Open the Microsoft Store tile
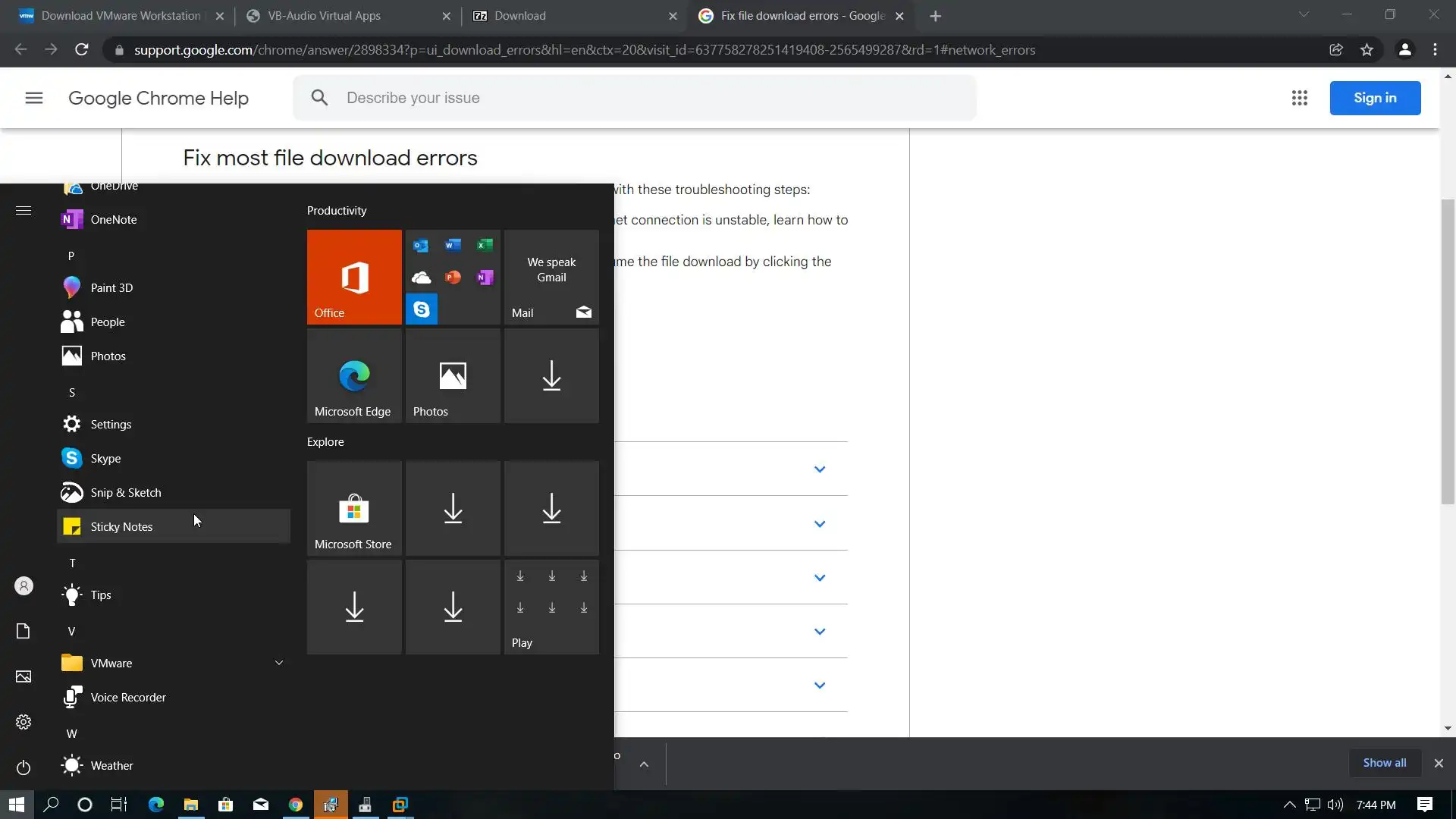Screen dimensions: 1456x819 [x=354, y=508]
